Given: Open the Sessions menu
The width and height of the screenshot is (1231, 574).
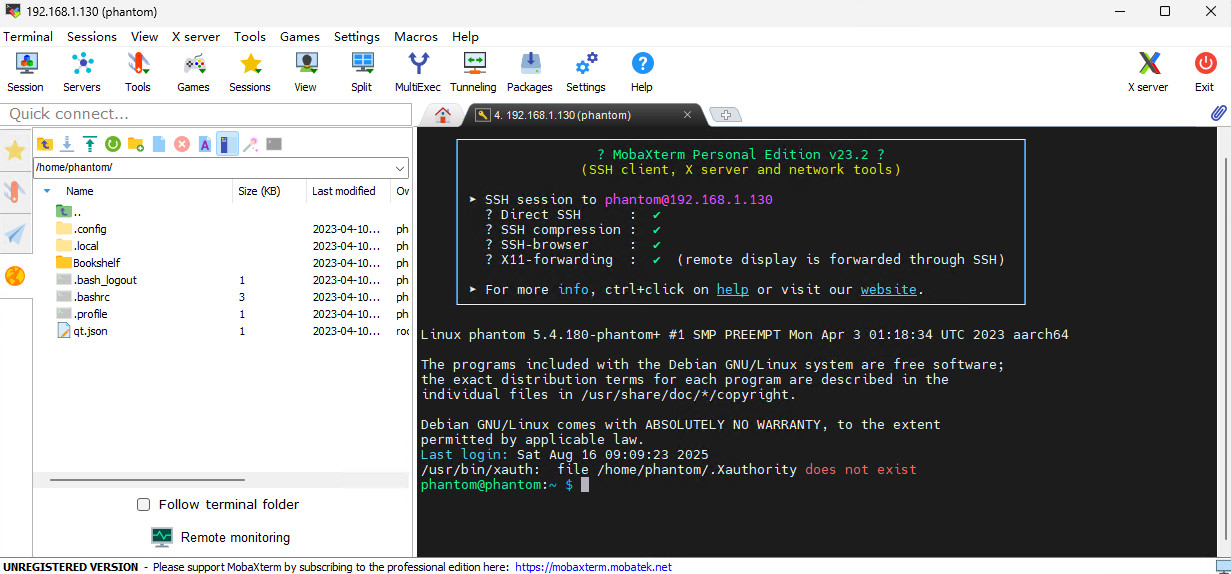Looking at the screenshot, I should point(92,36).
